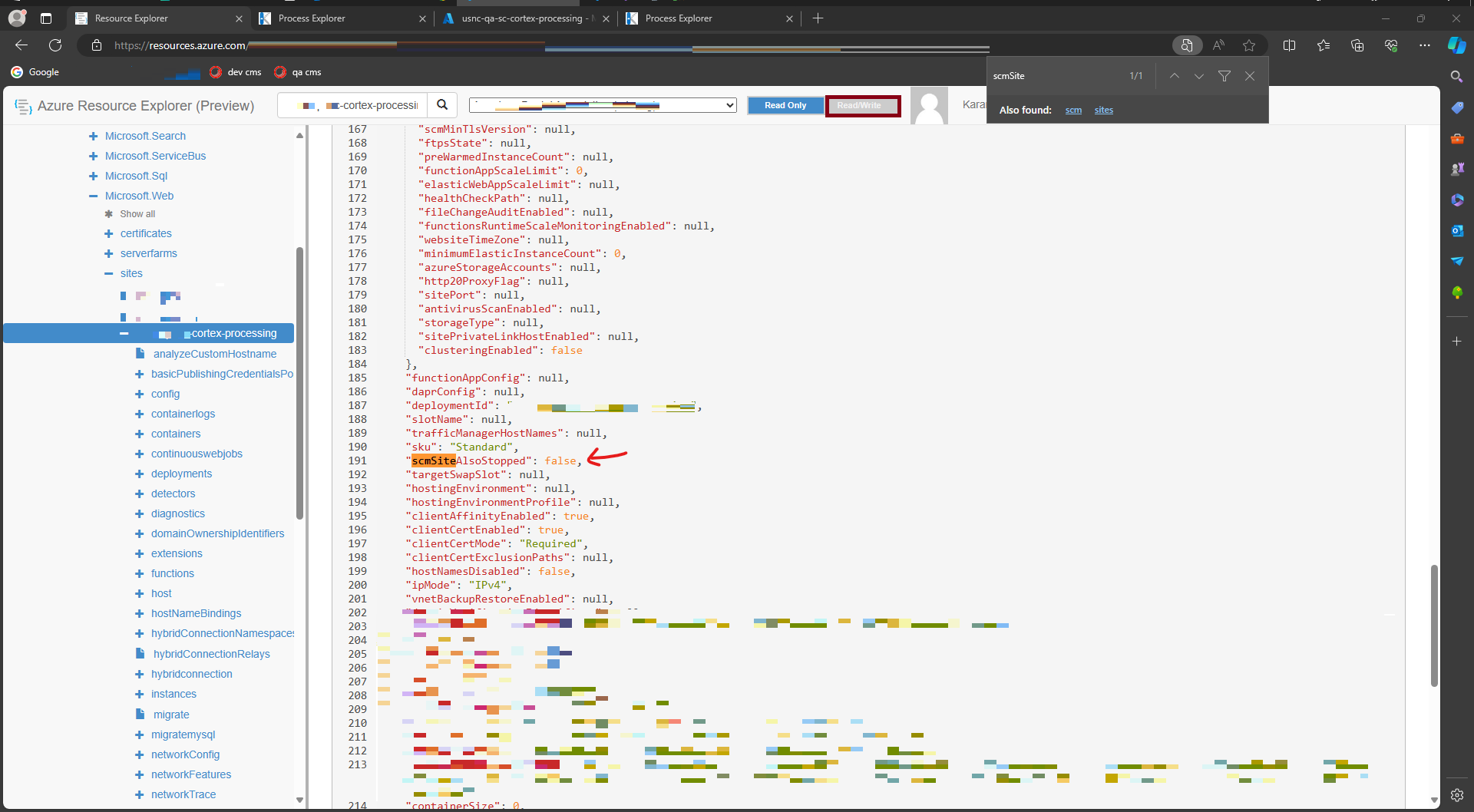
Task: Open the Collections icon
Action: click(1357, 45)
